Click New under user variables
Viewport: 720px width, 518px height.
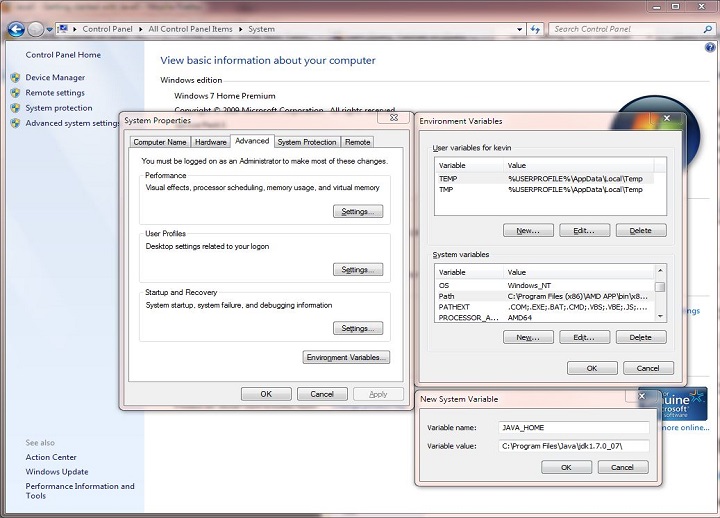tap(529, 231)
